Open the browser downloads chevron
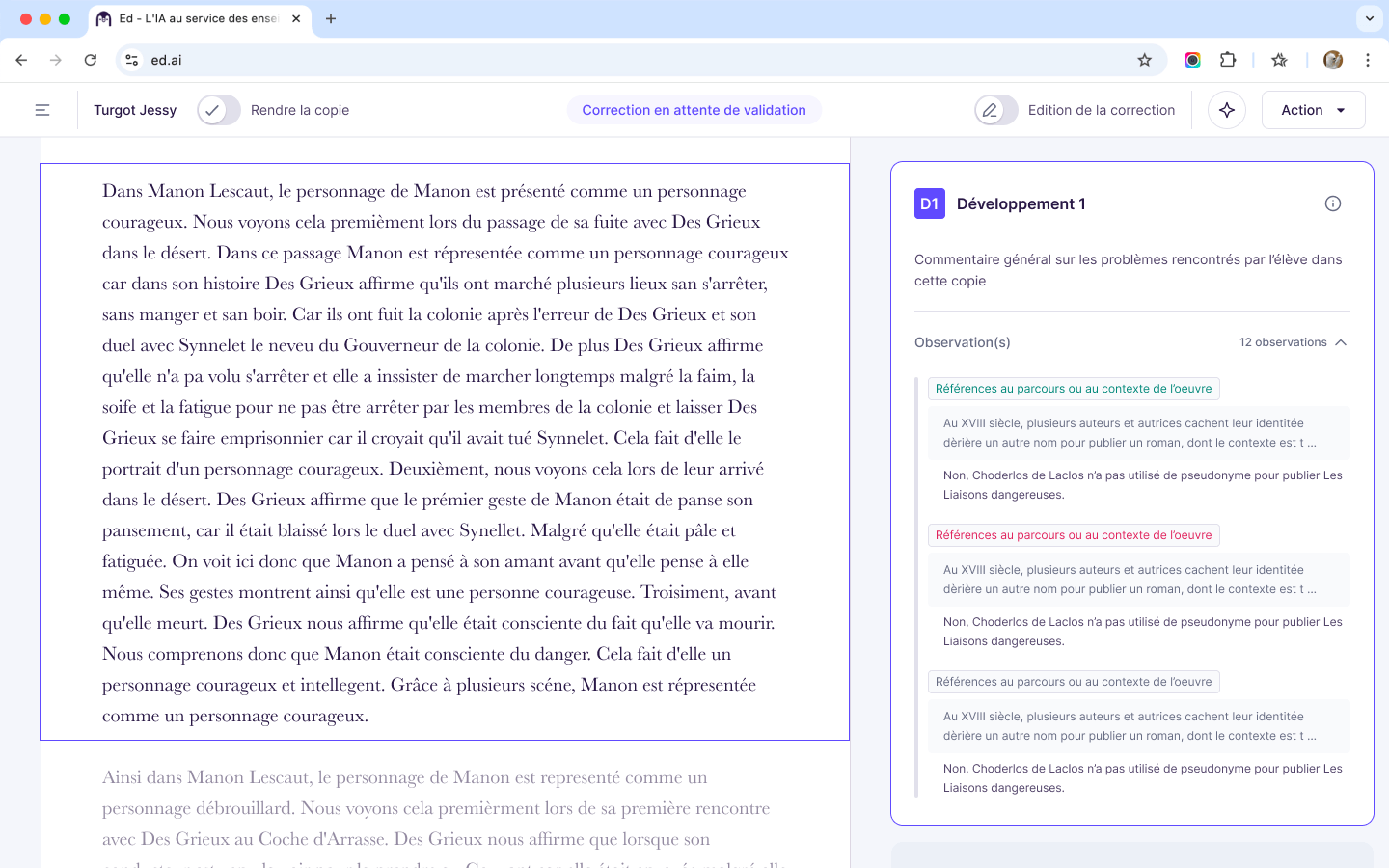The width and height of the screenshot is (1389, 868). click(x=1369, y=18)
